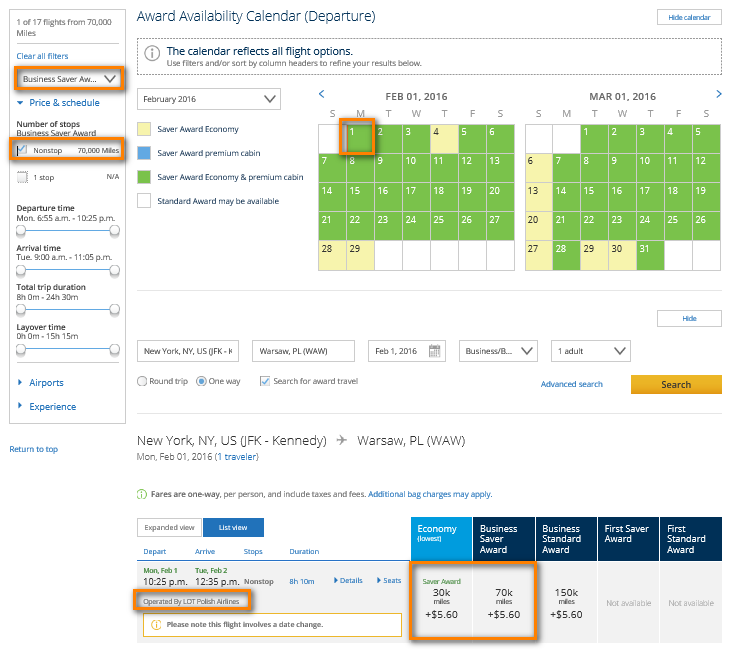This screenshot has width=750, height=650.
Task: Open the Business Saver Award dropdown
Action: [68, 78]
